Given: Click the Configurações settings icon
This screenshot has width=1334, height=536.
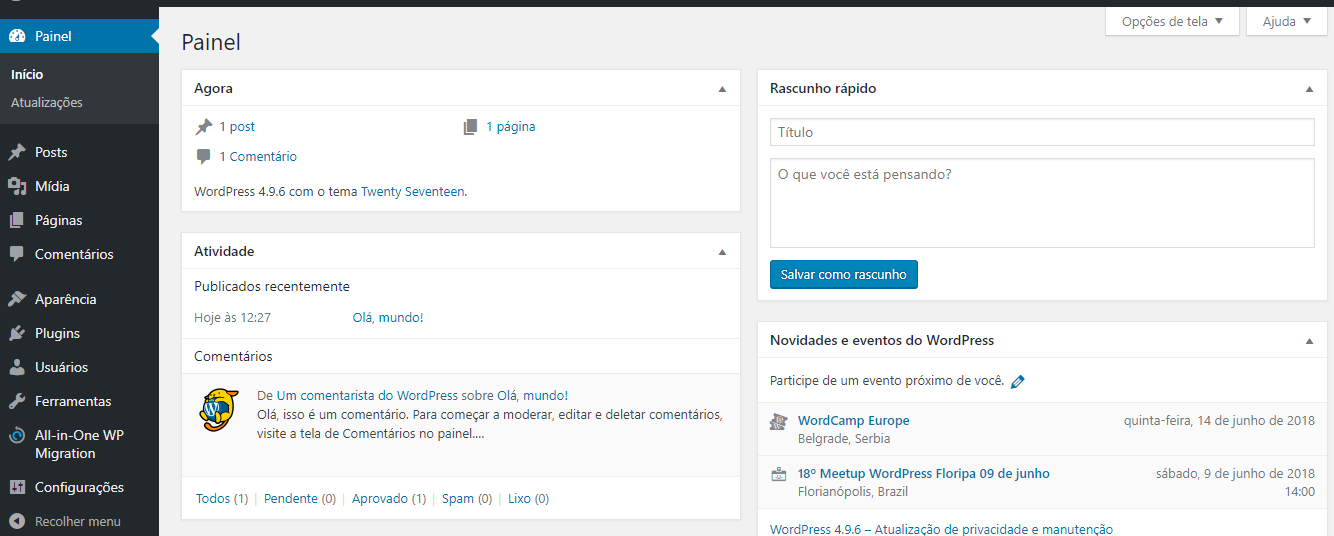Looking at the screenshot, I should pos(16,487).
